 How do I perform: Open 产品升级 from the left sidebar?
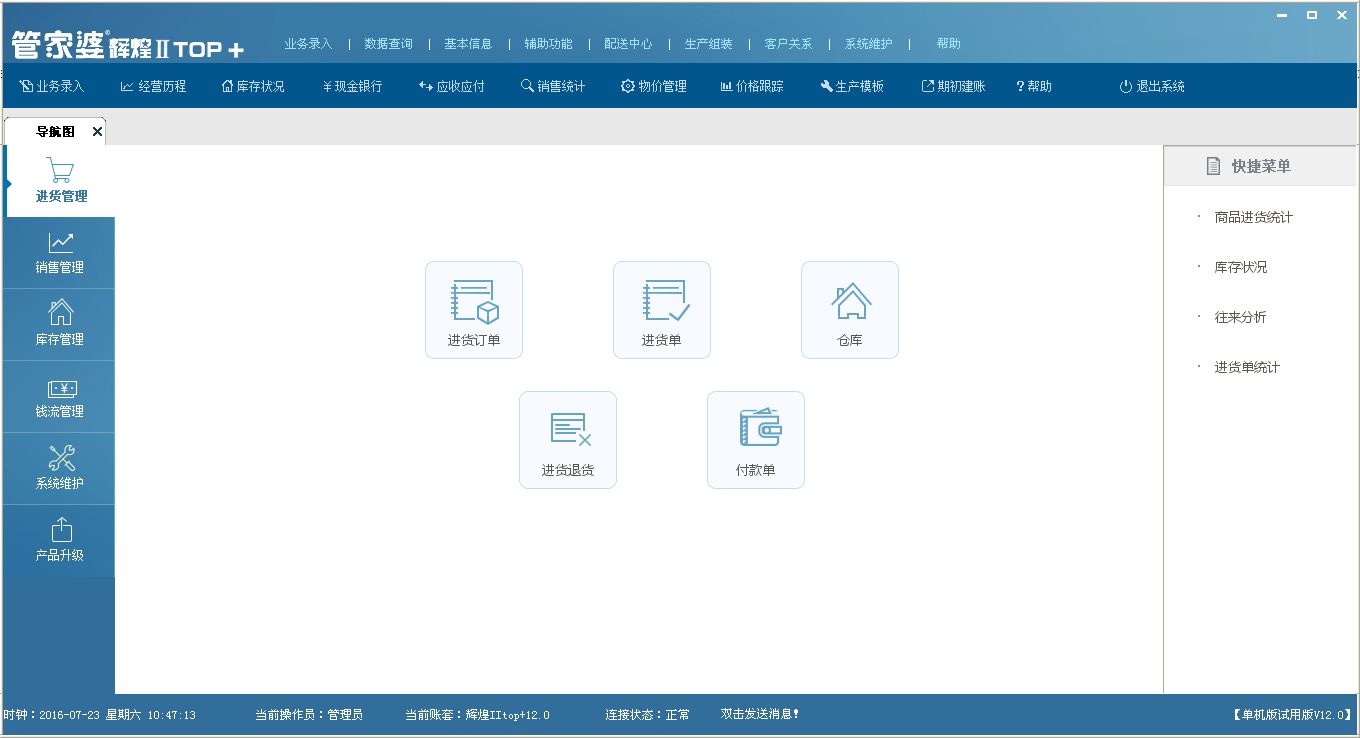coord(59,540)
